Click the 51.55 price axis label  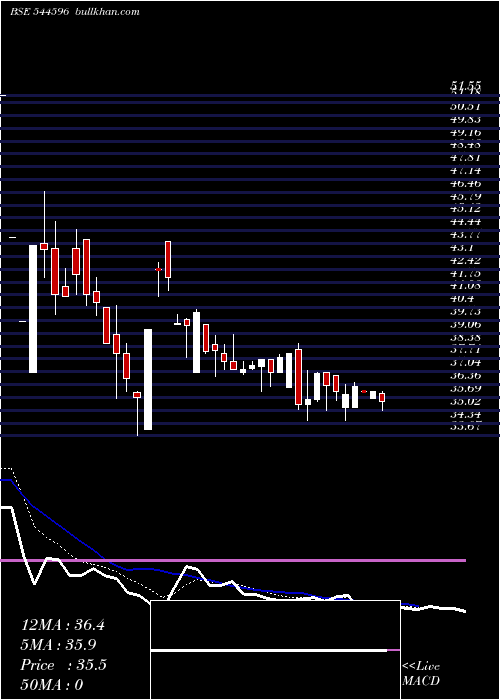pos(466,84)
